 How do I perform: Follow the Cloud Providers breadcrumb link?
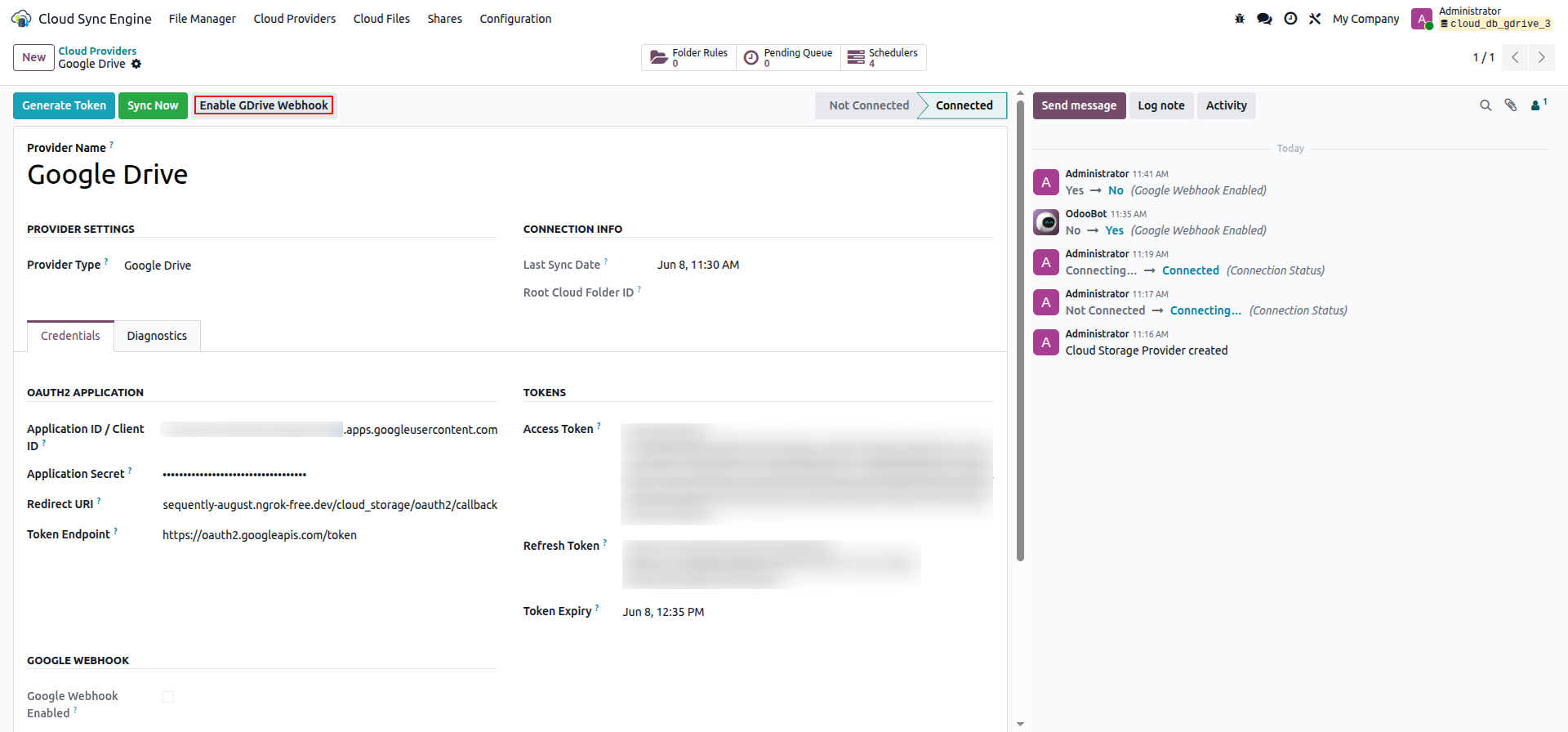pos(97,51)
